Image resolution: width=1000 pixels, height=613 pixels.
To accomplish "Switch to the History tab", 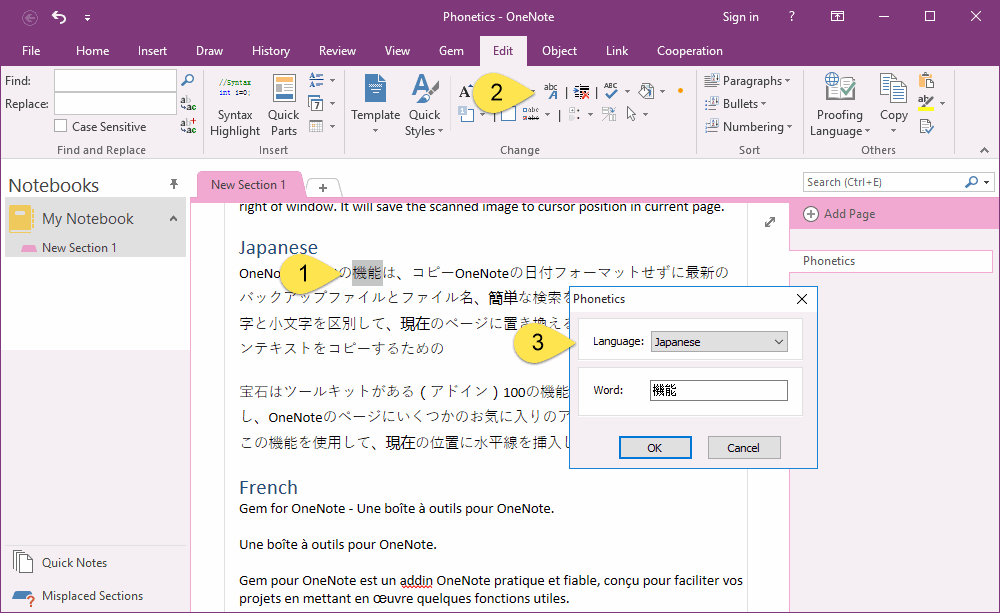I will (270, 50).
